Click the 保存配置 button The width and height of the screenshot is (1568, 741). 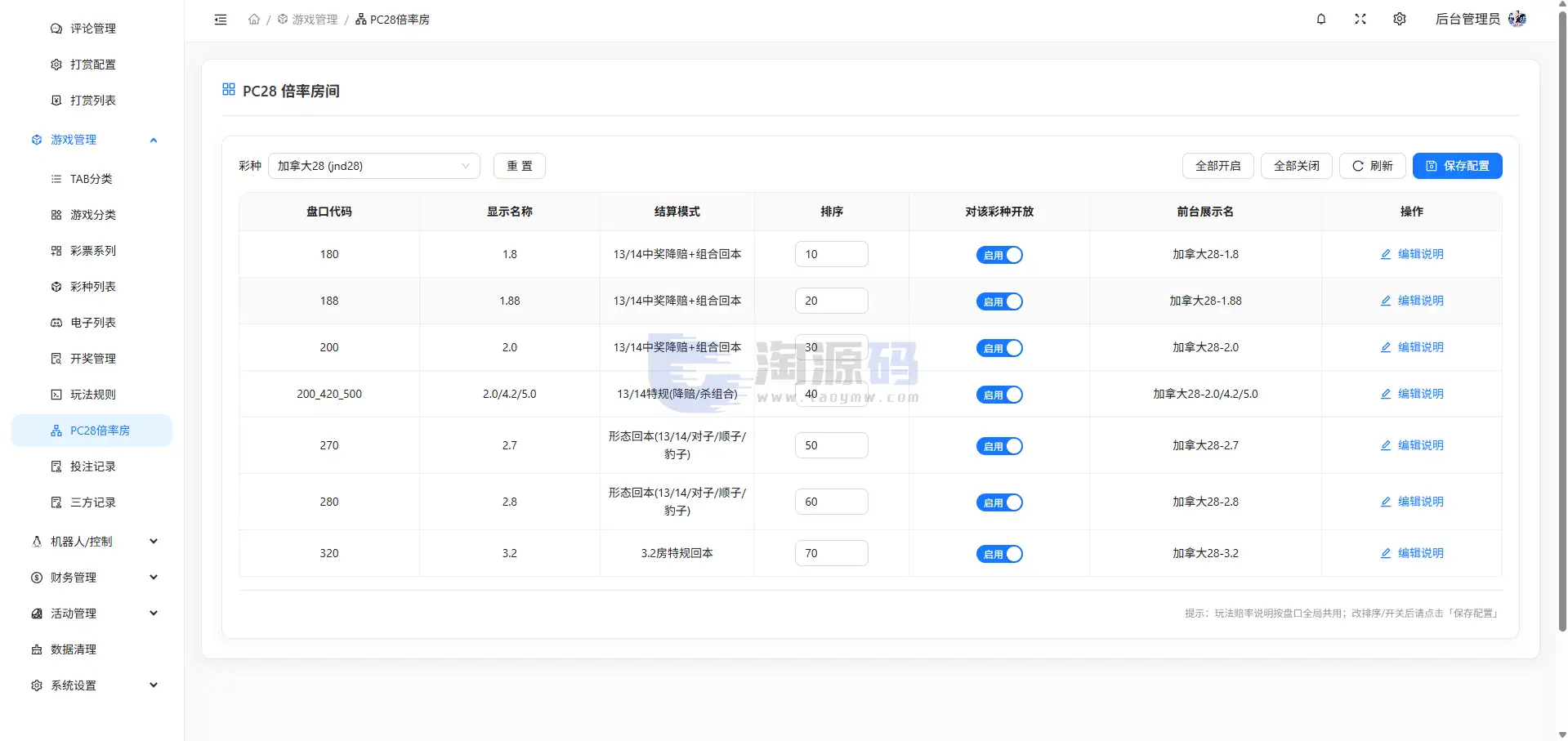click(x=1458, y=166)
